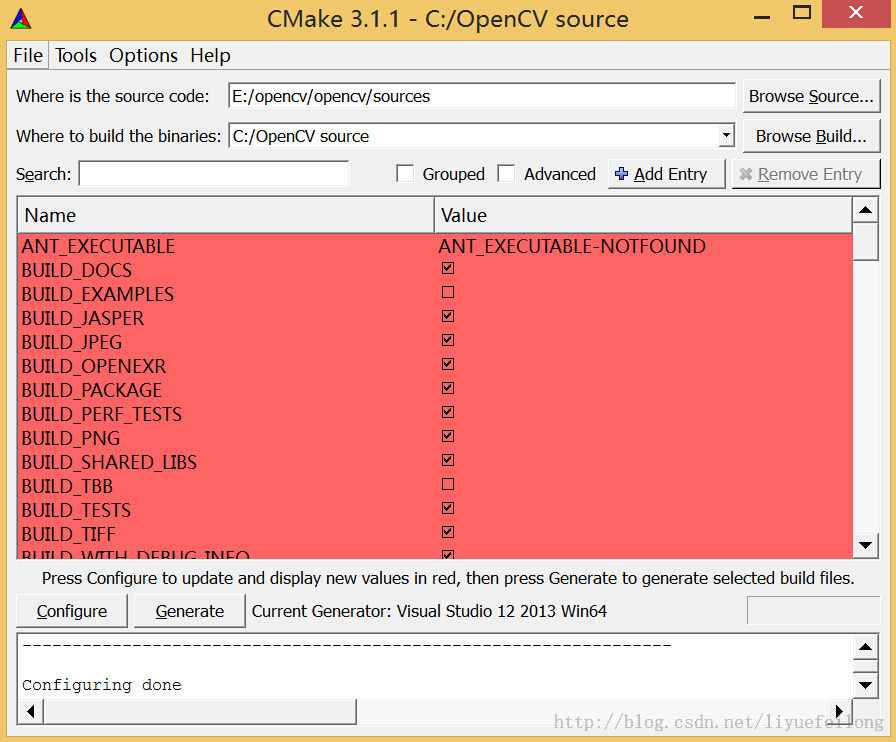Screen dimensions: 896x742
Task: Sort by the Value column header
Action: click(x=643, y=216)
